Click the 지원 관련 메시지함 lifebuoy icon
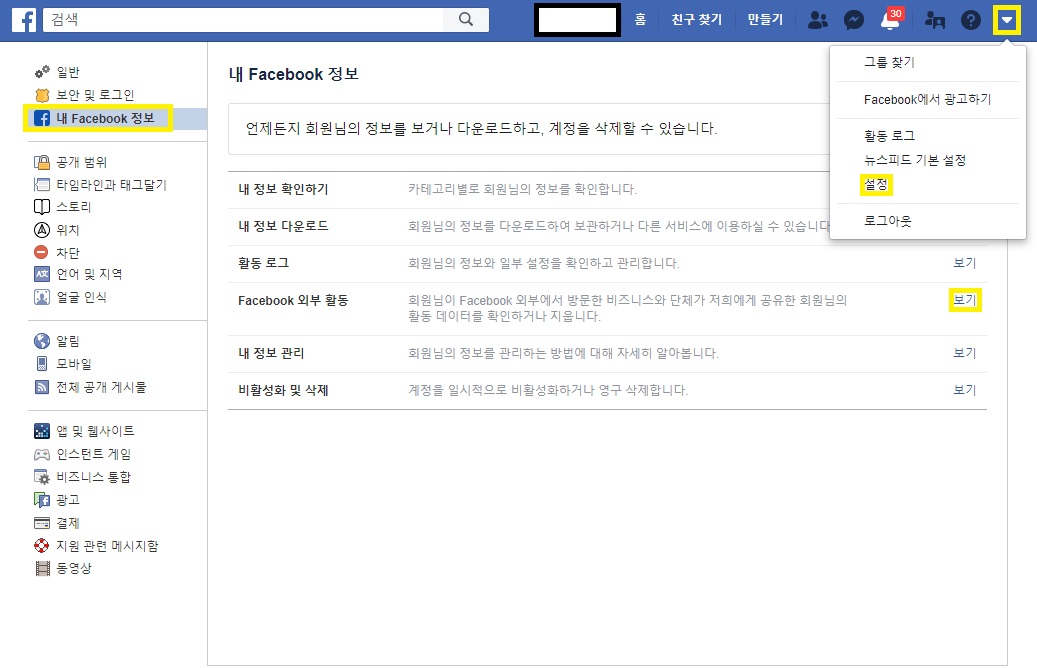Screen dimensions: 1037x668 (42, 546)
